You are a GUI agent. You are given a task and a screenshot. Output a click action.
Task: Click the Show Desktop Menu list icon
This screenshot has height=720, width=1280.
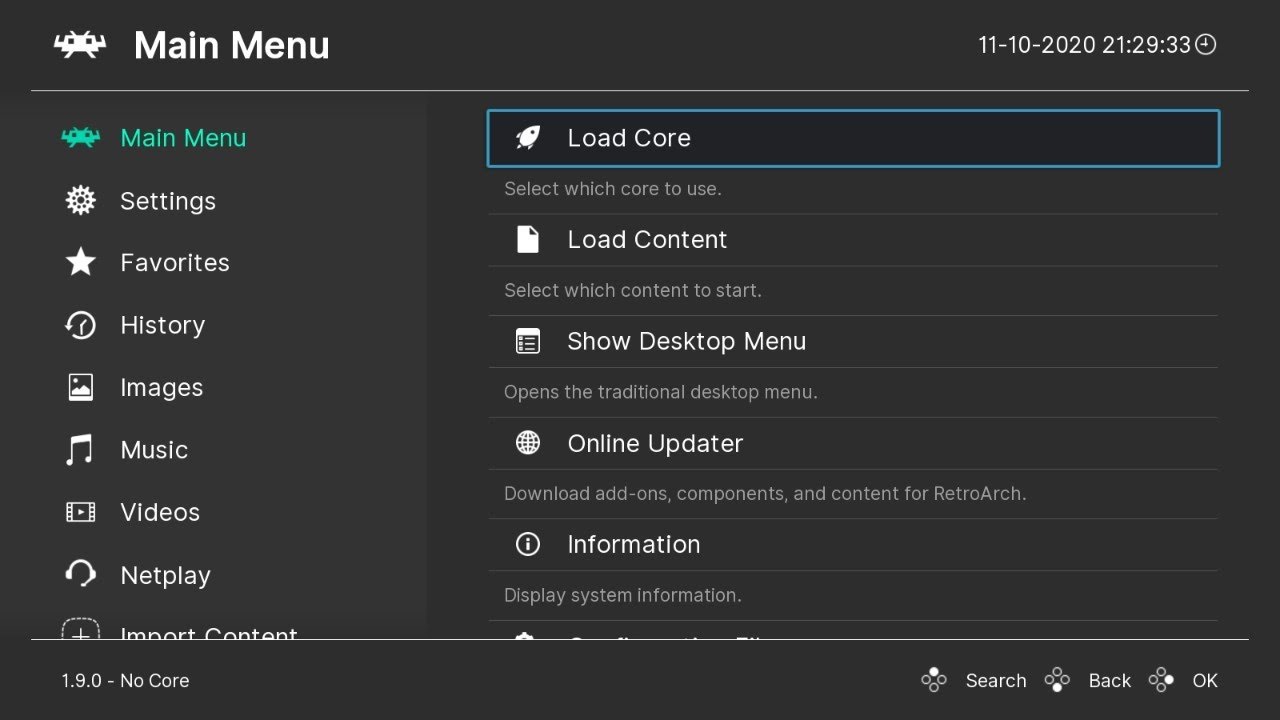click(528, 341)
